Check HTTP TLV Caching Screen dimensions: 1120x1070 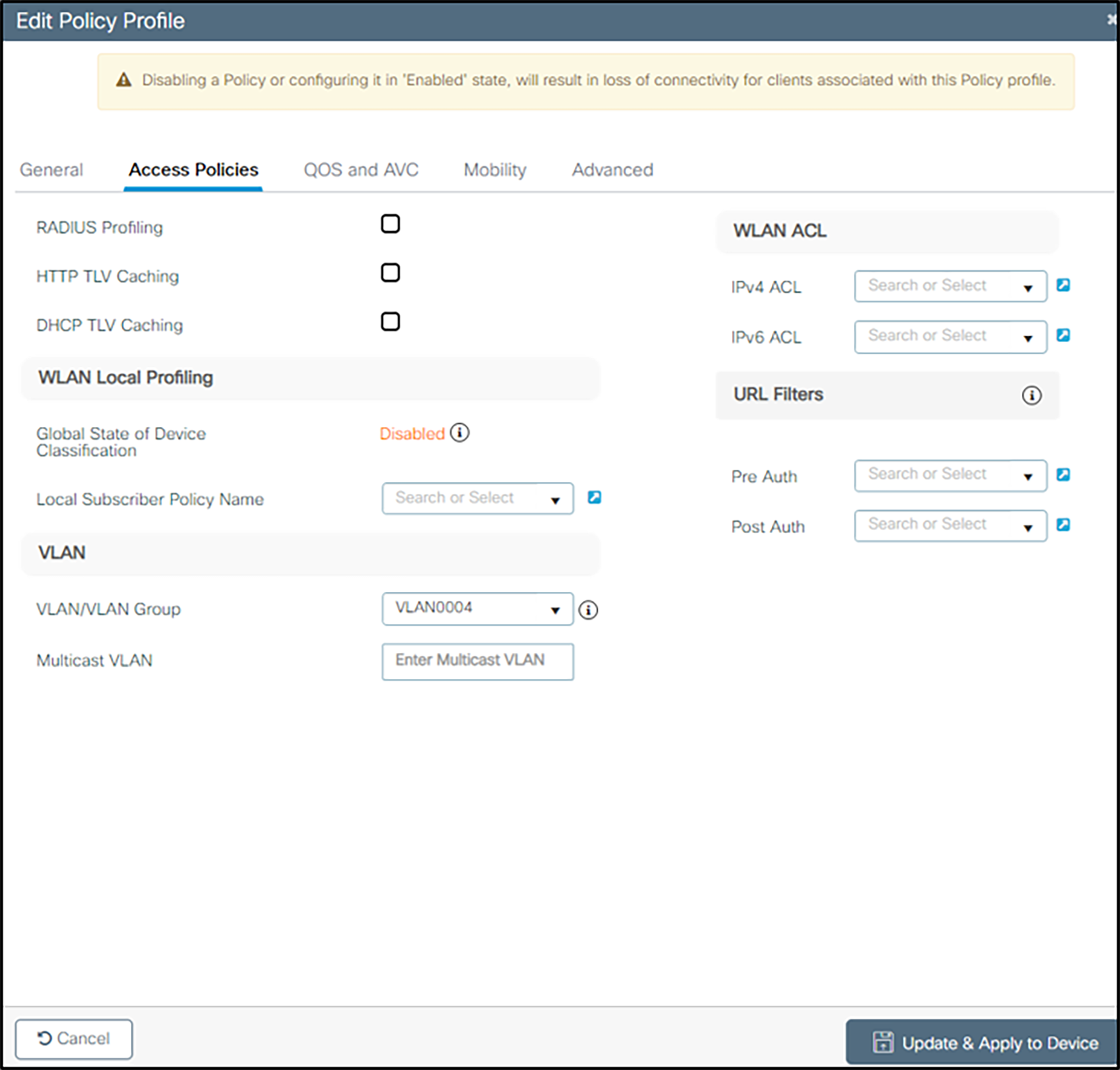click(390, 273)
